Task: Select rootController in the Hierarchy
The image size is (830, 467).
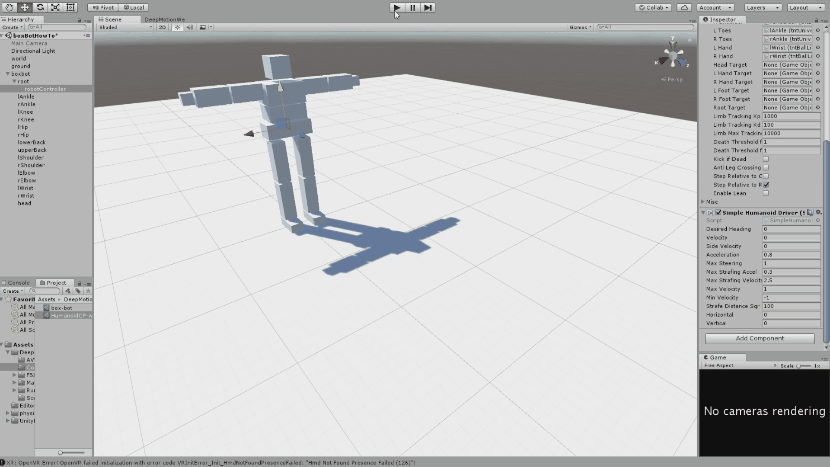Action: 46,89
